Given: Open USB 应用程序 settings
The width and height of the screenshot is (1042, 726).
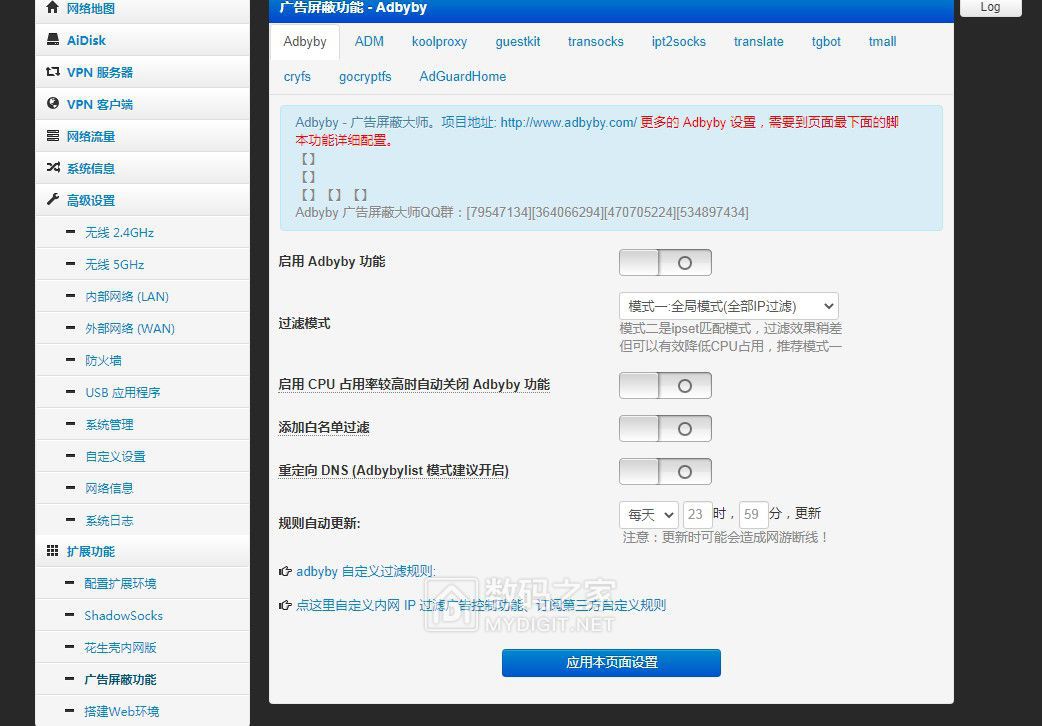Looking at the screenshot, I should tap(142, 392).
